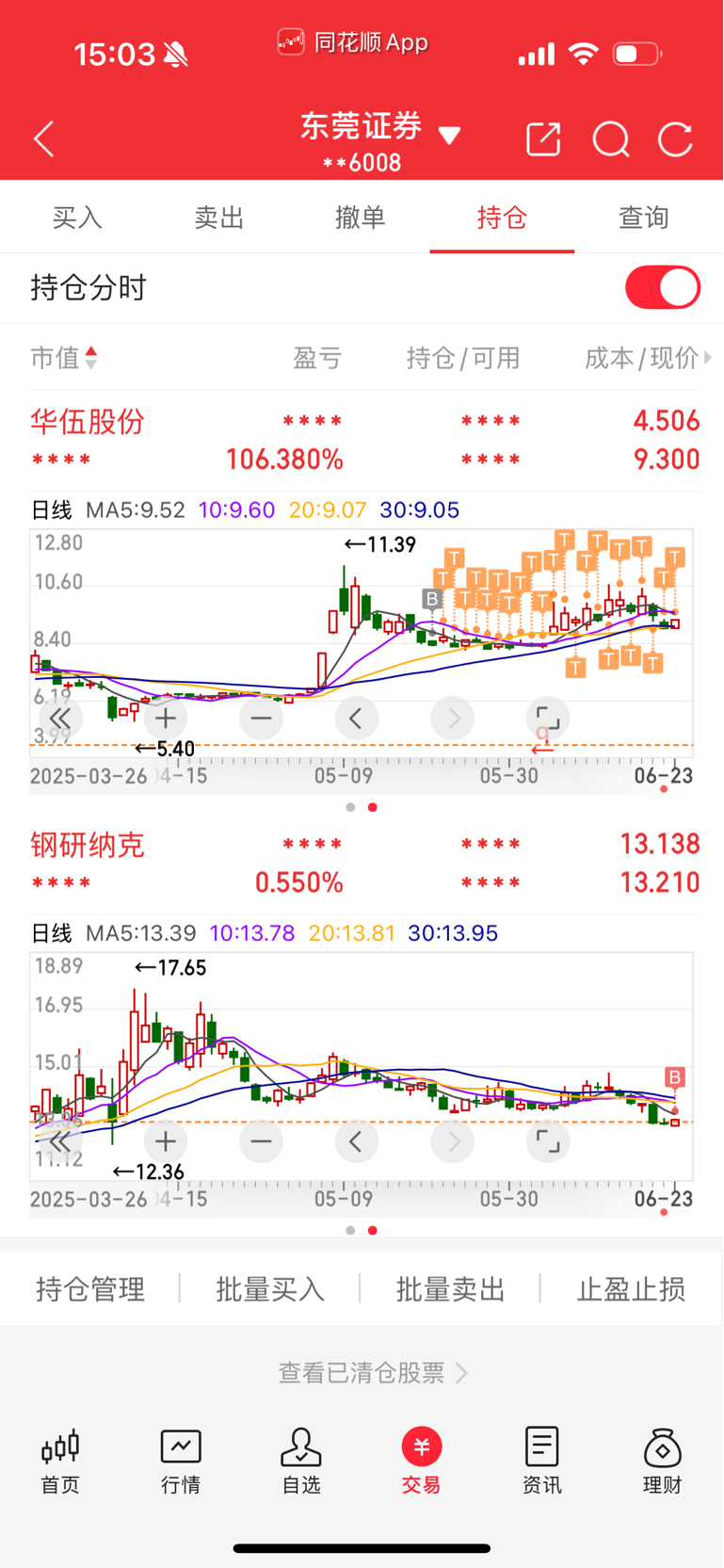
Task: Expand 钢研纳克 chart to fullscreen
Action: click(x=548, y=1141)
